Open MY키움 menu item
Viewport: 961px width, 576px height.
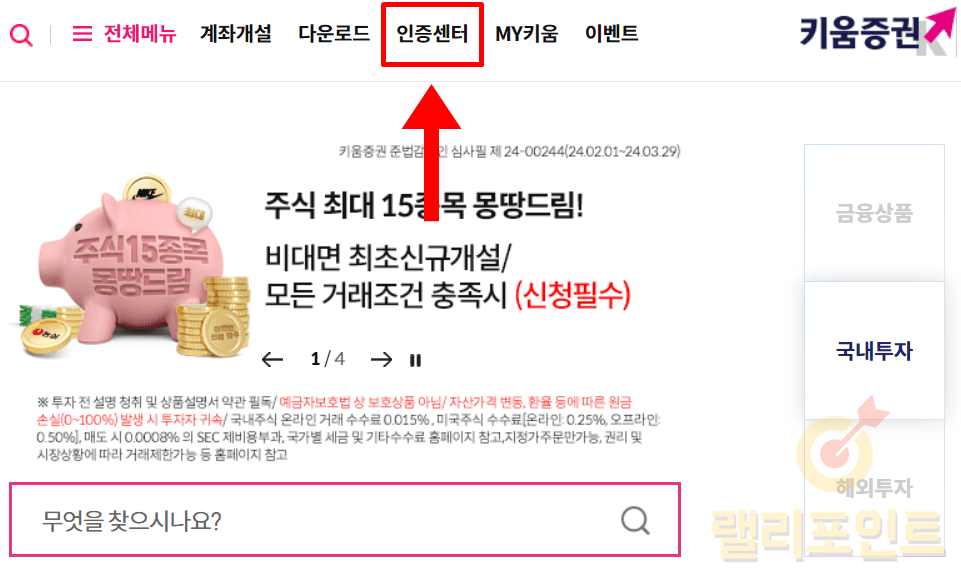click(527, 34)
